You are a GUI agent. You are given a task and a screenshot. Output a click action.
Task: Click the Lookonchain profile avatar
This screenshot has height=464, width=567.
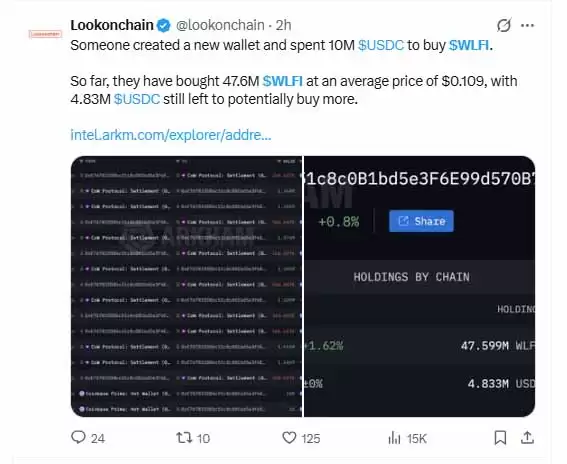(45, 34)
